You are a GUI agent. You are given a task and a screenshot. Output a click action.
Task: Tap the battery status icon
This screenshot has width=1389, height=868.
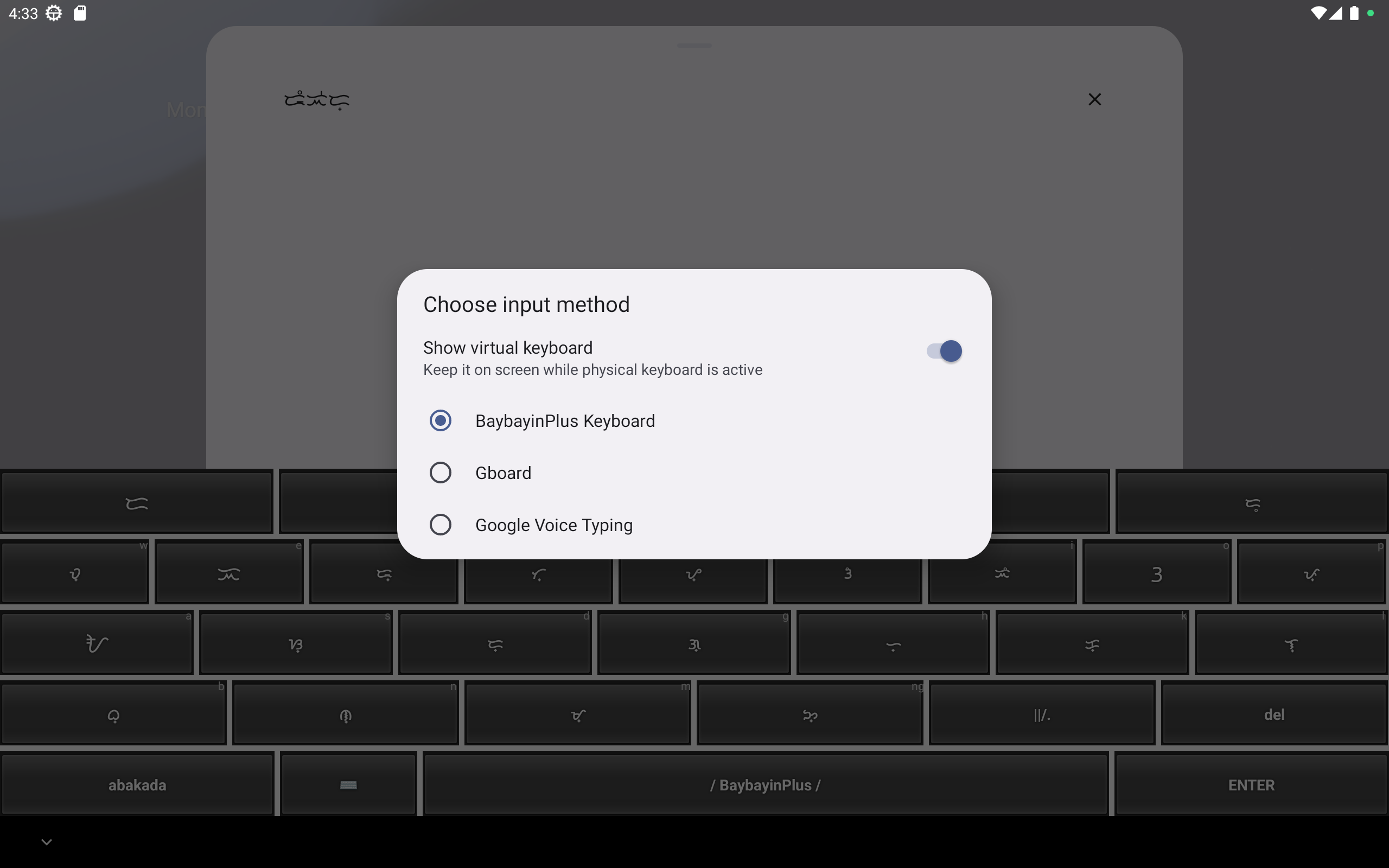[1354, 12]
